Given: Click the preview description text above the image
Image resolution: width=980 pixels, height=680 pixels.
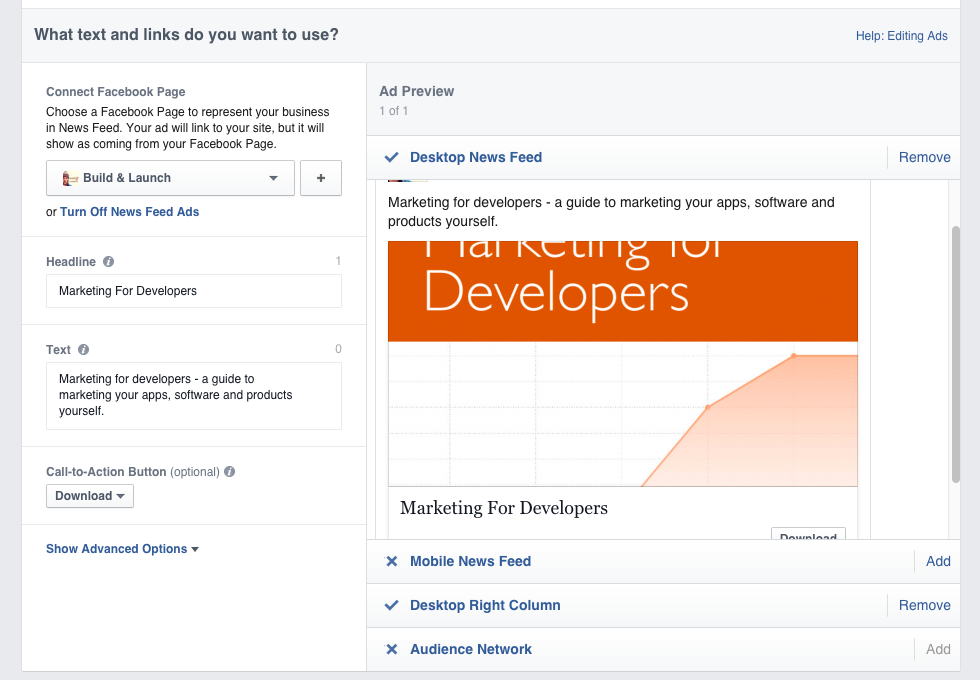Looking at the screenshot, I should point(611,212).
